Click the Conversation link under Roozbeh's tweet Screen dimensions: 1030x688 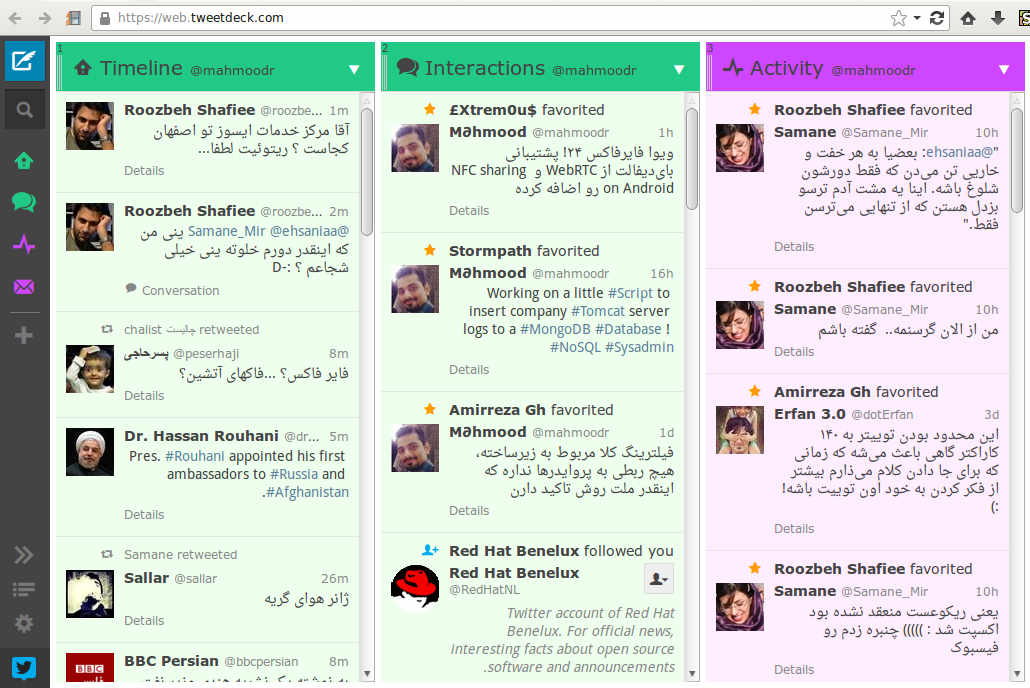tap(180, 290)
